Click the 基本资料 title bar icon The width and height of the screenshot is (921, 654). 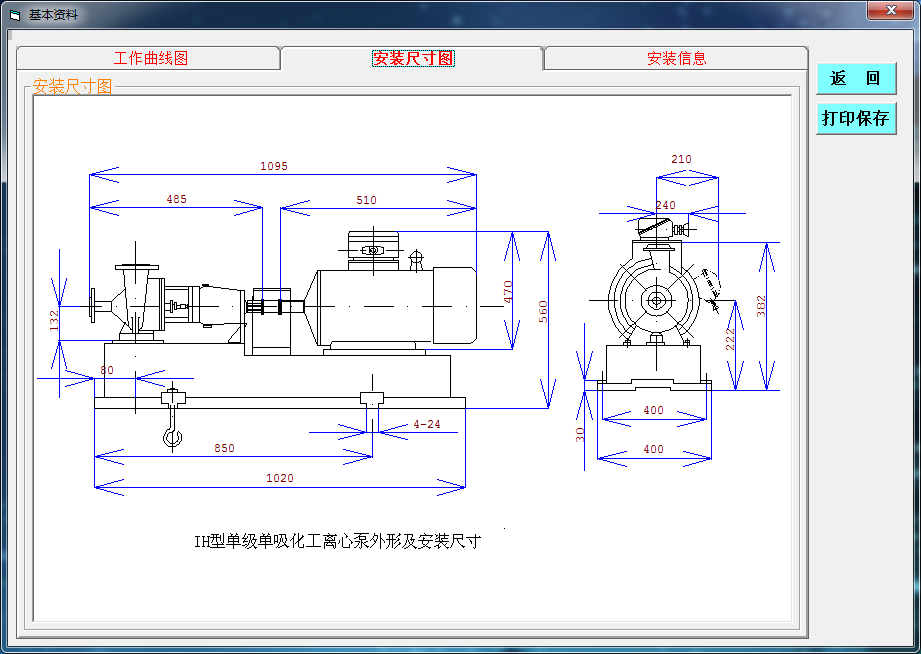[15, 15]
